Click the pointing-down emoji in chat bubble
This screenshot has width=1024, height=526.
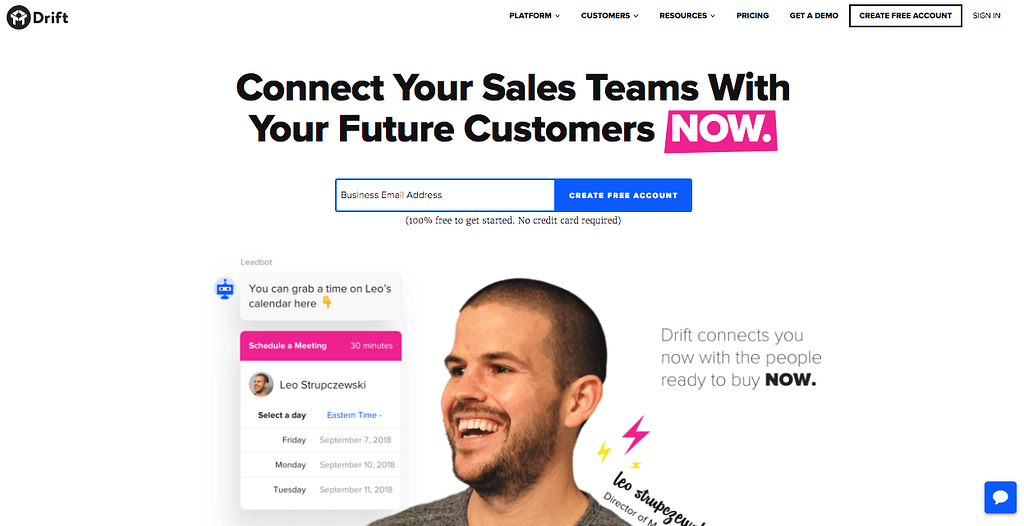(x=327, y=303)
